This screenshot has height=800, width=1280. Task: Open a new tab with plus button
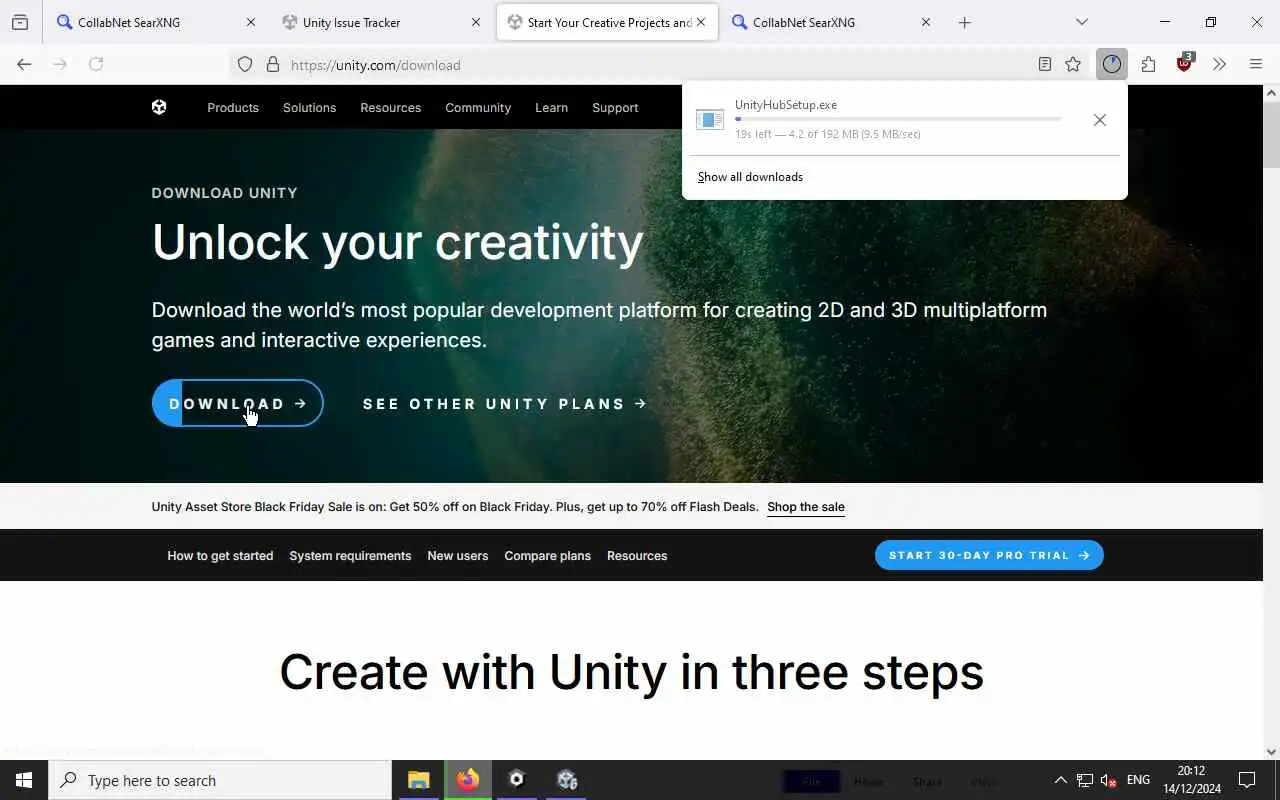coord(964,22)
